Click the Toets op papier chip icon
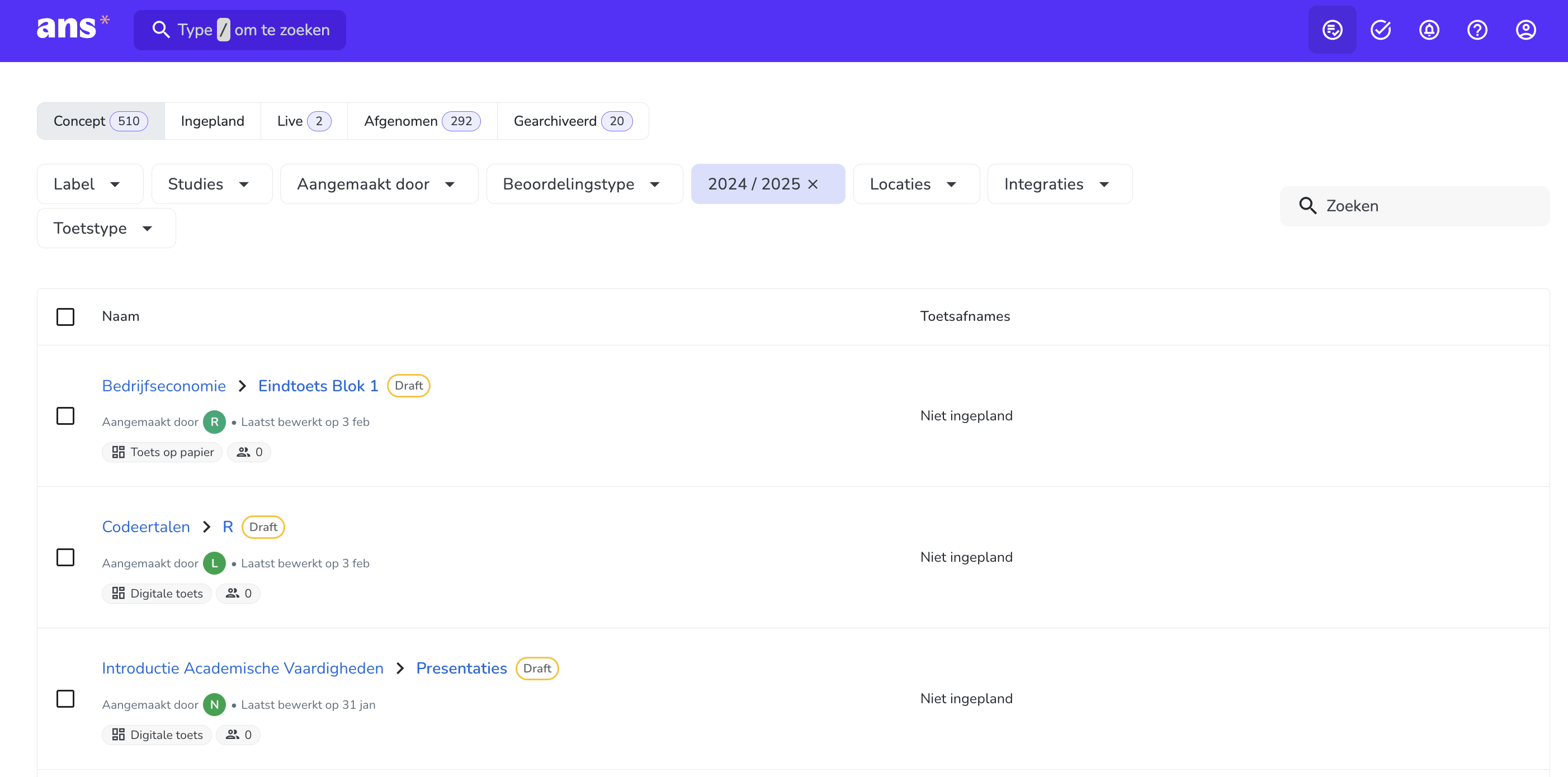 (x=118, y=452)
